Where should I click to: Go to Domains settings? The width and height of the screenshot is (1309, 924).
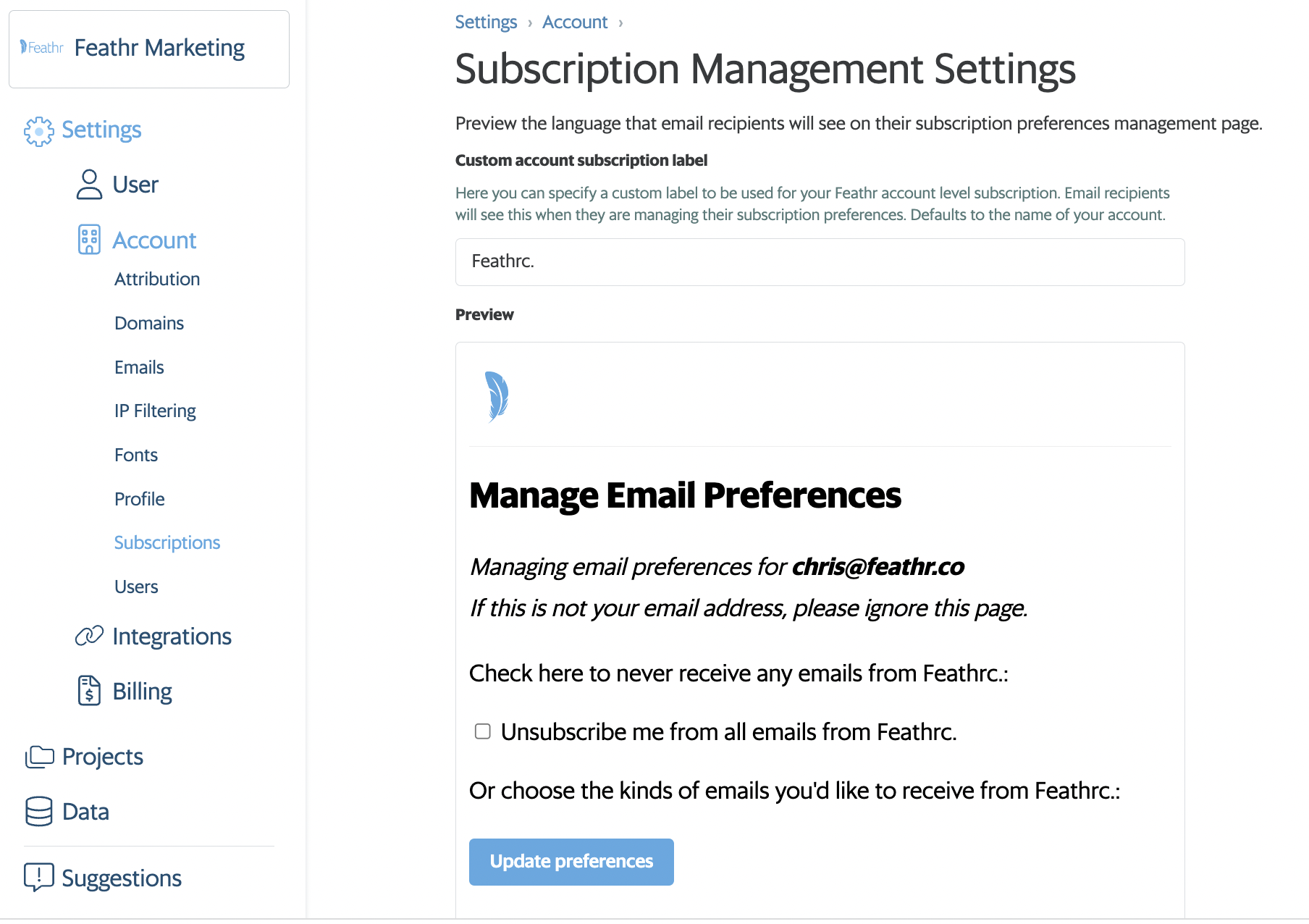pyautogui.click(x=149, y=323)
